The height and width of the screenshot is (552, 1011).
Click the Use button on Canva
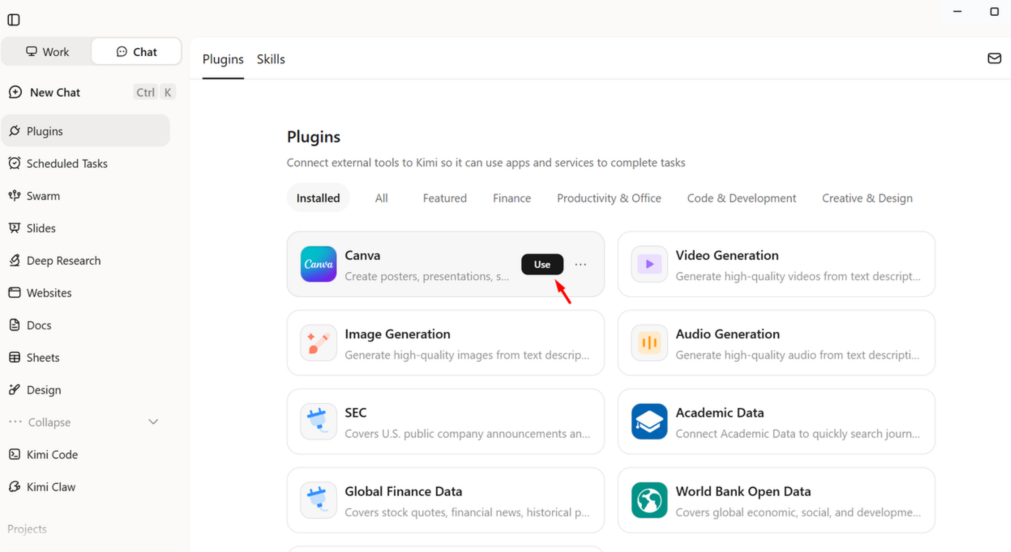coord(542,264)
